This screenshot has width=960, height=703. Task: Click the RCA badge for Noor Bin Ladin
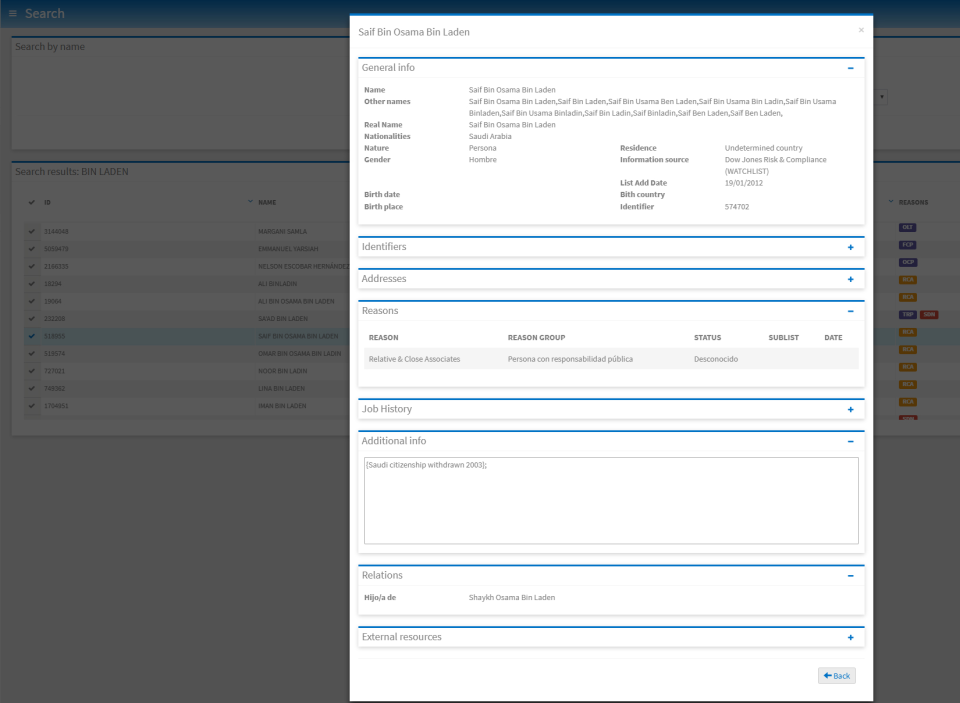coord(910,370)
